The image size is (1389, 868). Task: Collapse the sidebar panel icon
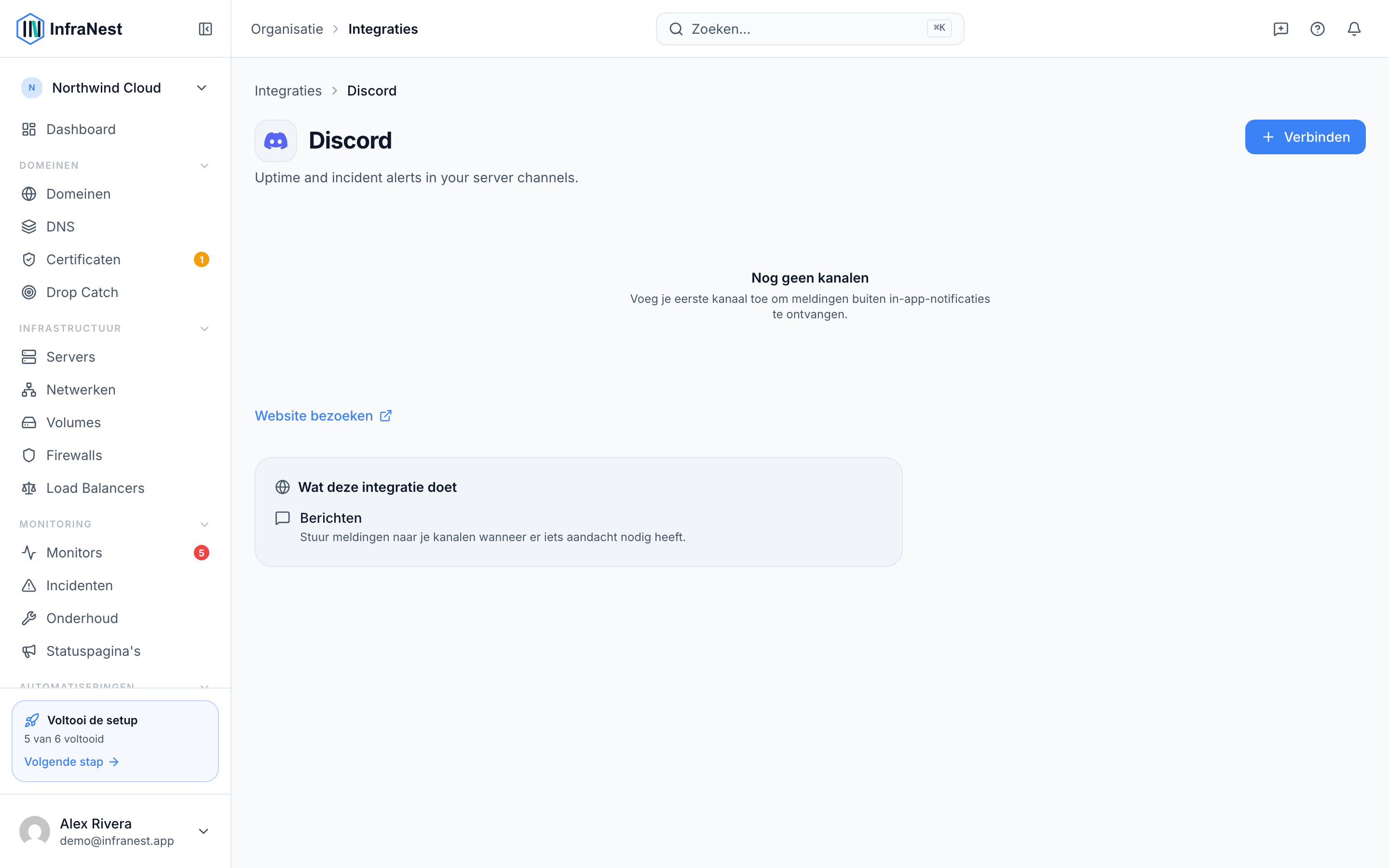[x=205, y=29]
